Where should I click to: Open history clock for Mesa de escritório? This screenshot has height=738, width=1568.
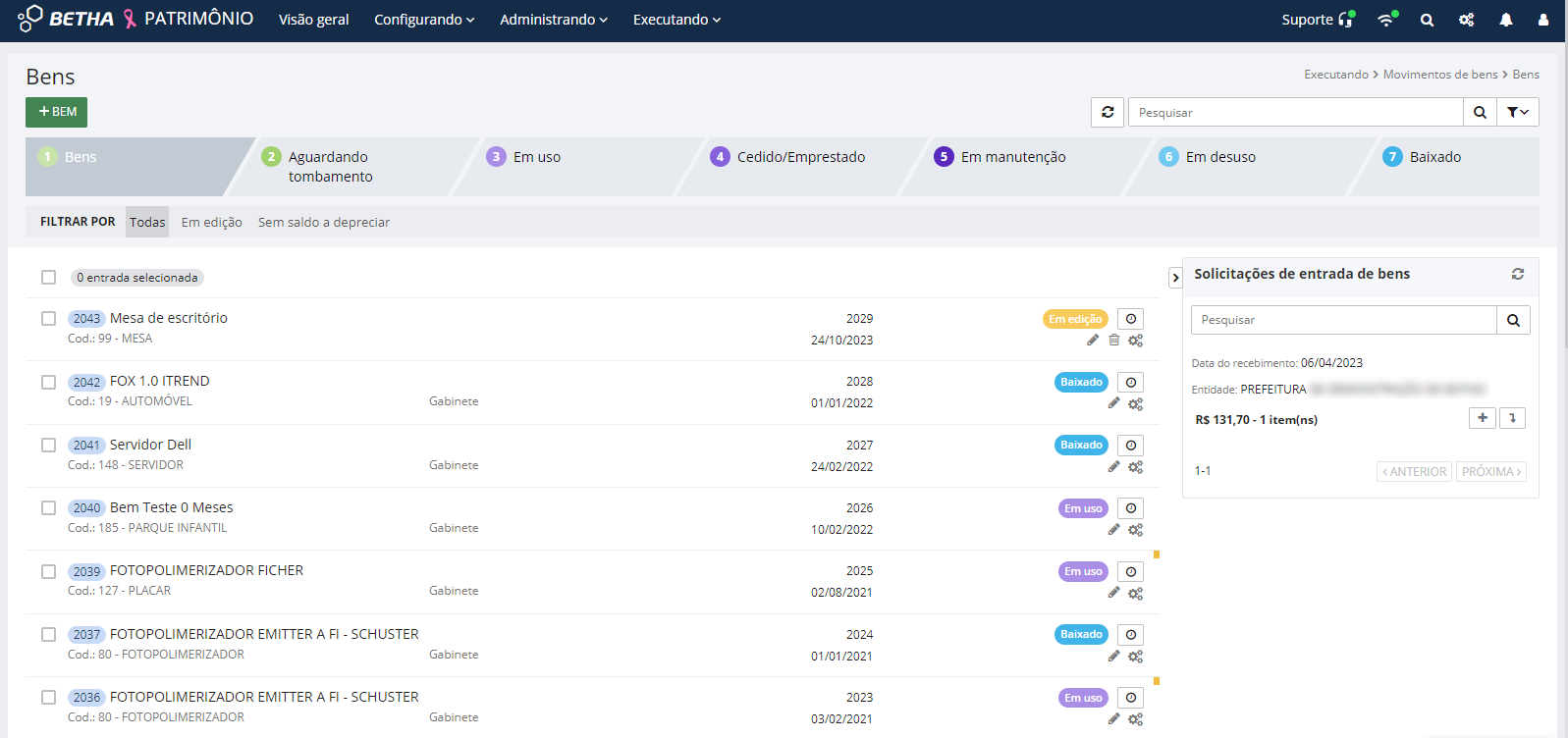pos(1131,319)
